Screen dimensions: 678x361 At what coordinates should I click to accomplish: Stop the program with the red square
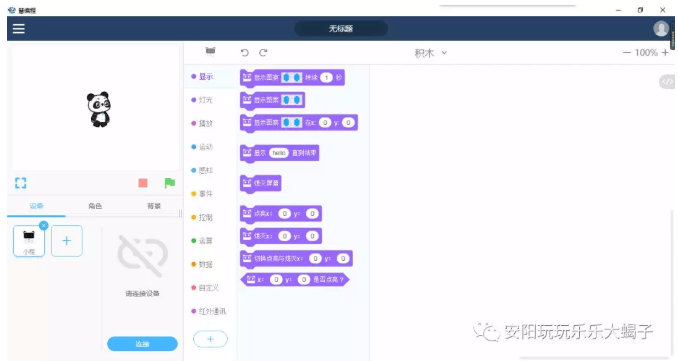pyautogui.click(x=143, y=183)
